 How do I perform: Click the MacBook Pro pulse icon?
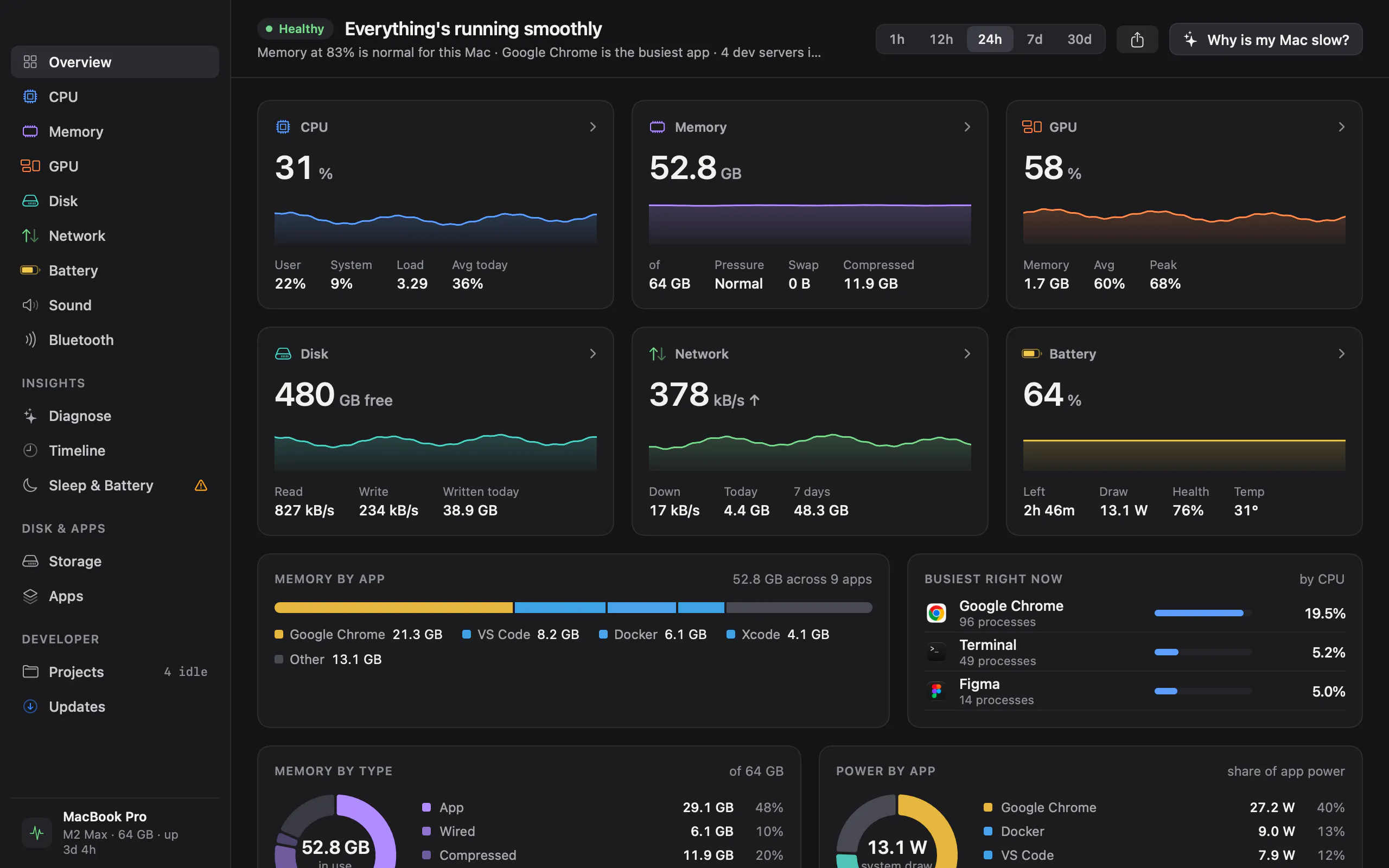pos(37,832)
